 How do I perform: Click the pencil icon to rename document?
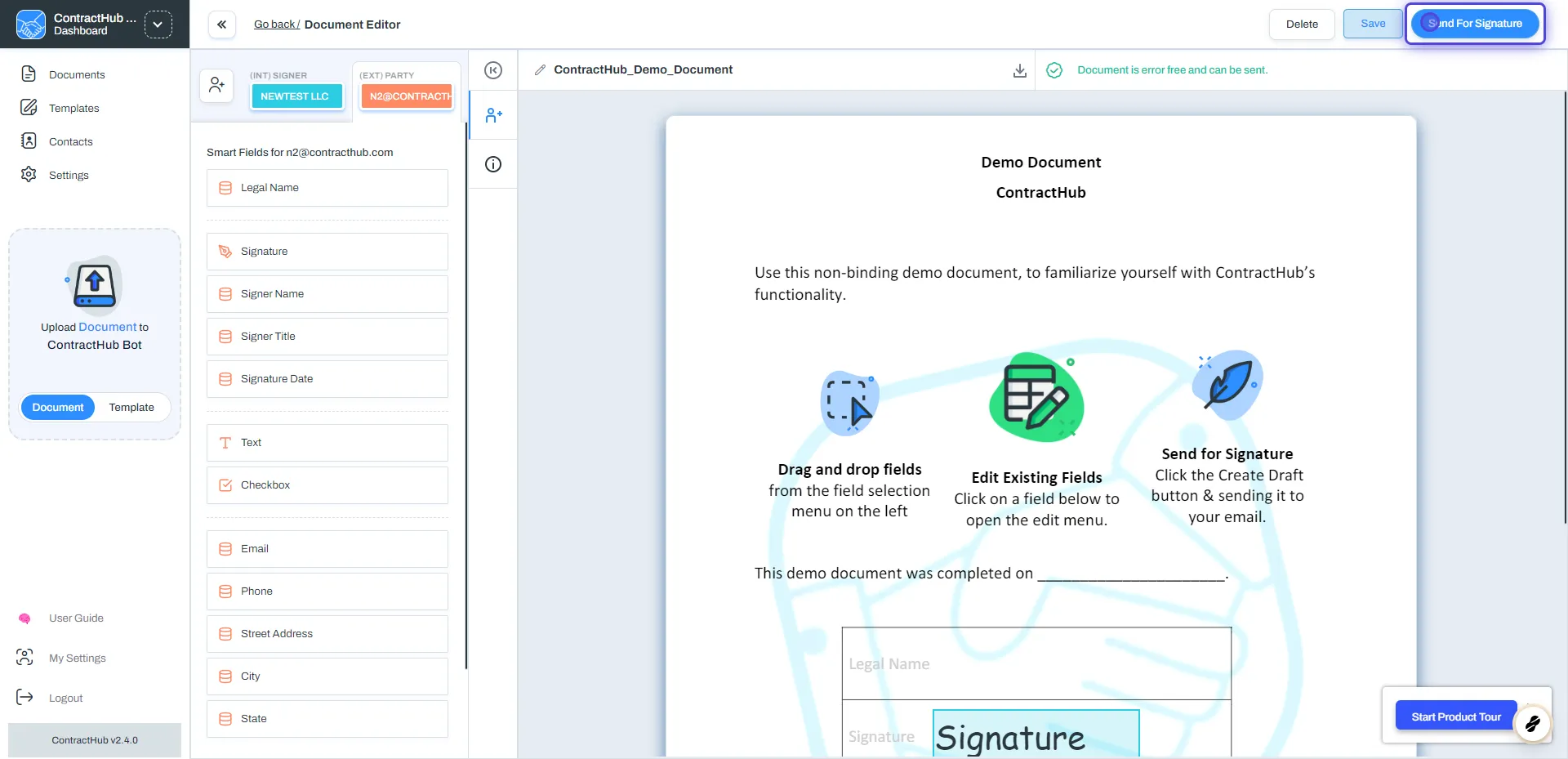[540, 70]
